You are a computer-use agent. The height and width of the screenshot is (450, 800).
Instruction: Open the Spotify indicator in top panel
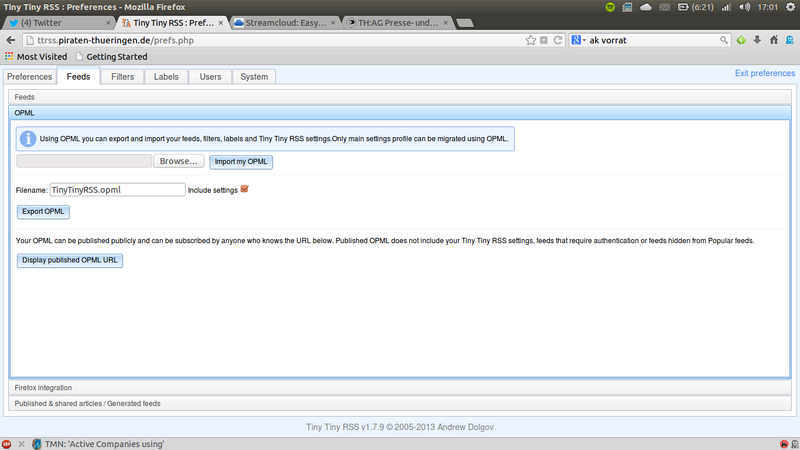coord(610,7)
